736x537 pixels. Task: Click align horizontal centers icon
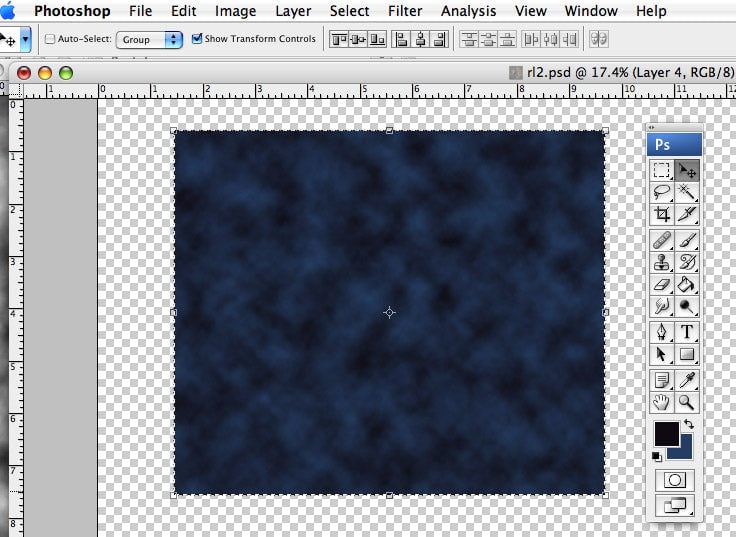pyautogui.click(x=421, y=40)
